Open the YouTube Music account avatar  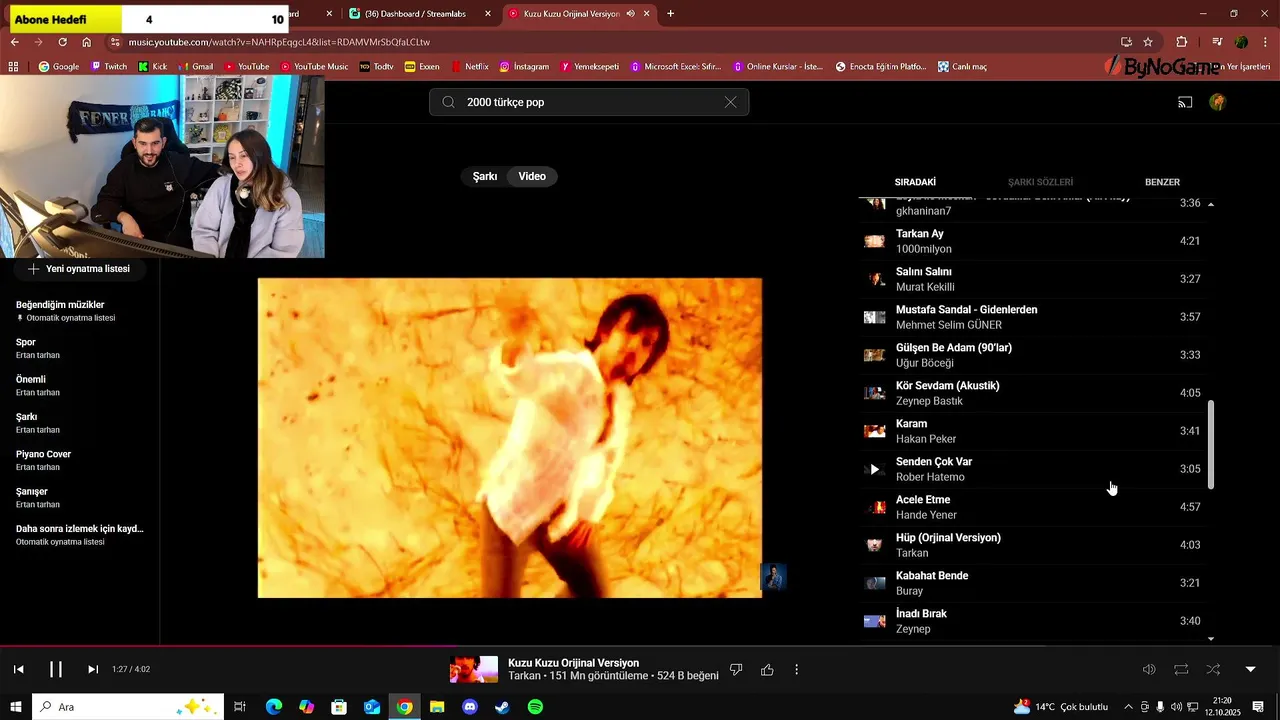pos(1217,102)
